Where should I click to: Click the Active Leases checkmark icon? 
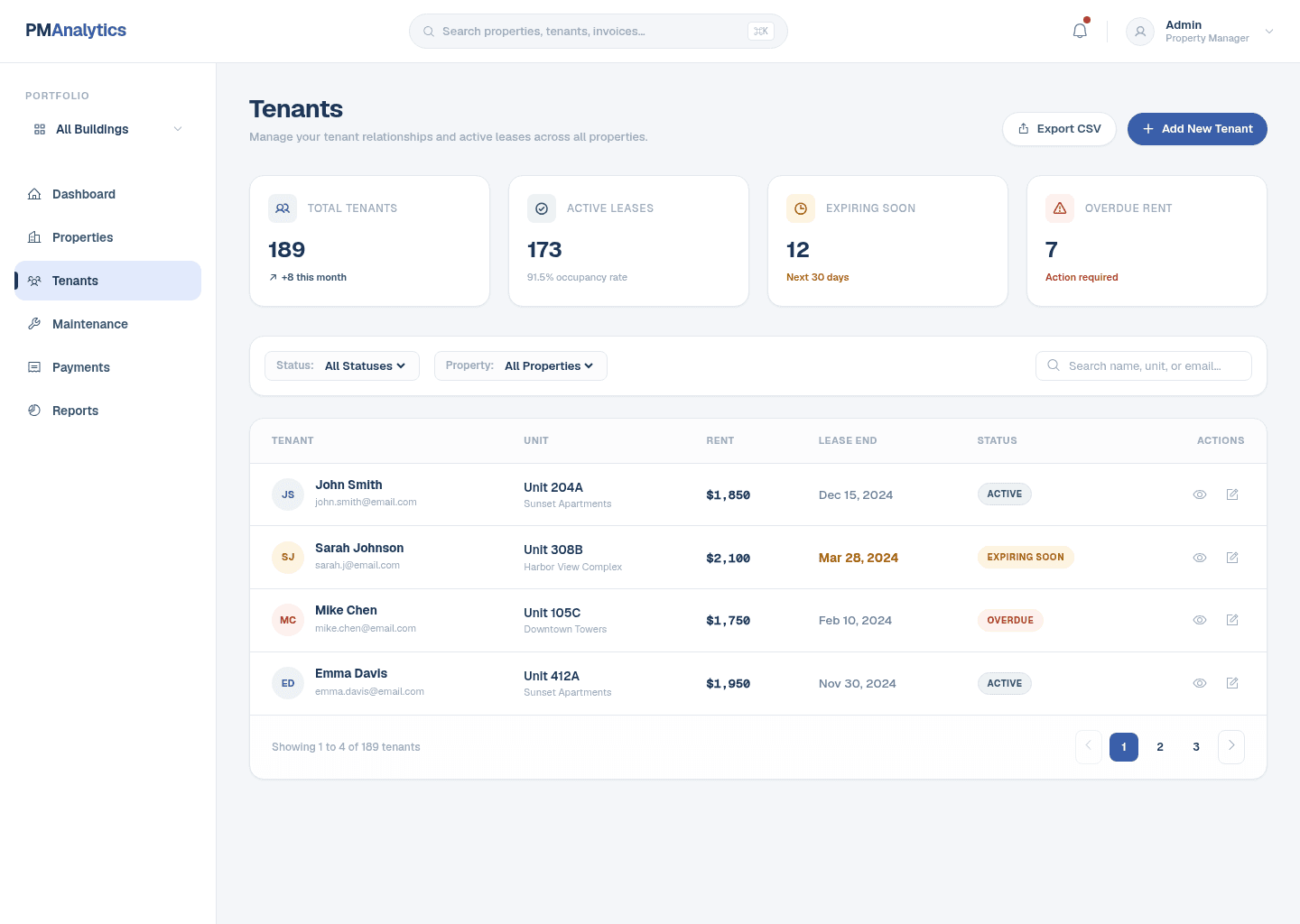click(542, 208)
